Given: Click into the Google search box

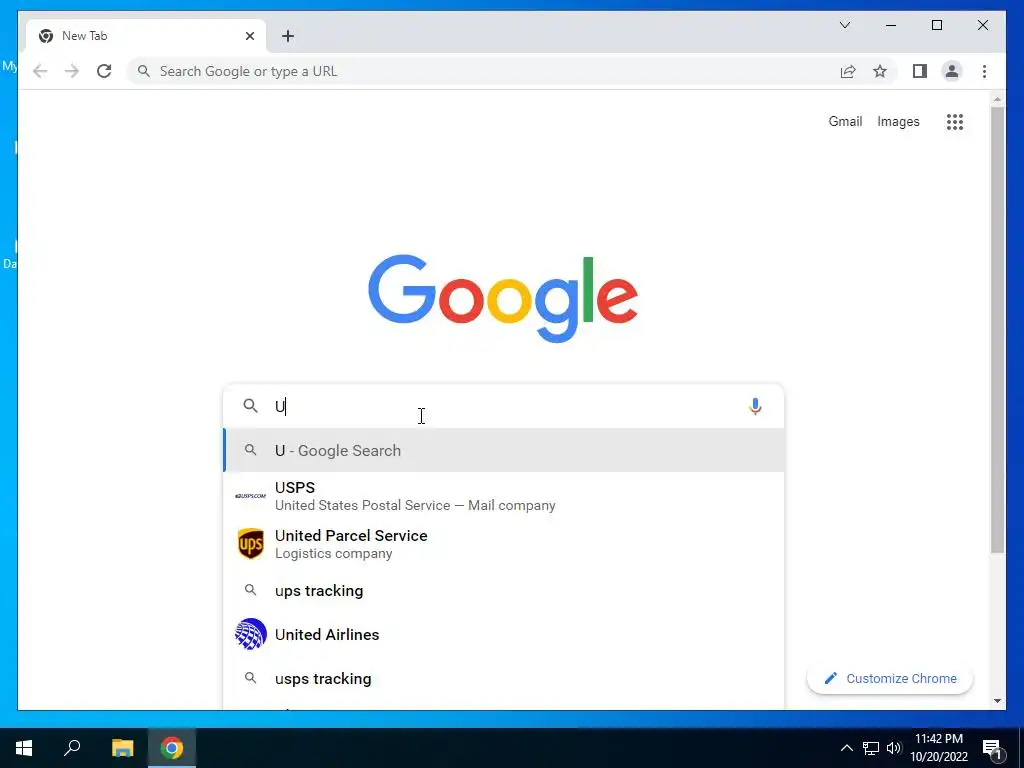Looking at the screenshot, I should click(x=504, y=406).
